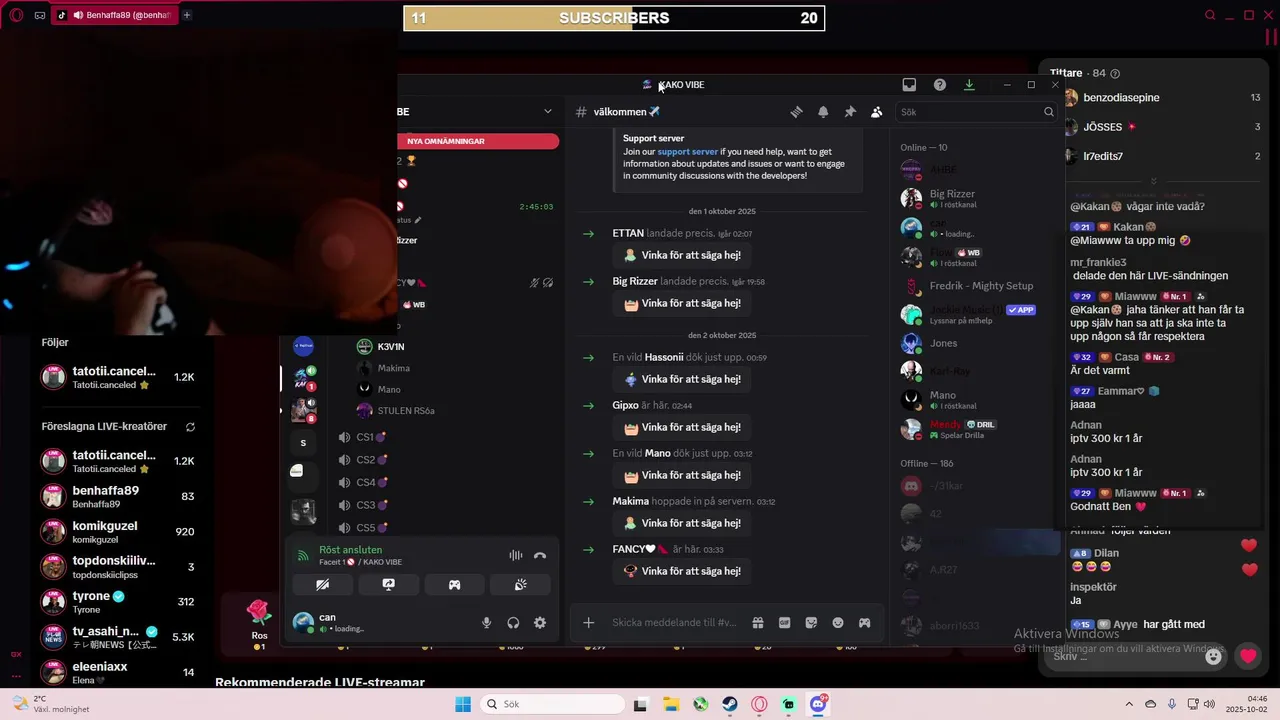Open notification bell settings for välkommen channel
This screenshot has width=1280, height=720.
(823, 112)
